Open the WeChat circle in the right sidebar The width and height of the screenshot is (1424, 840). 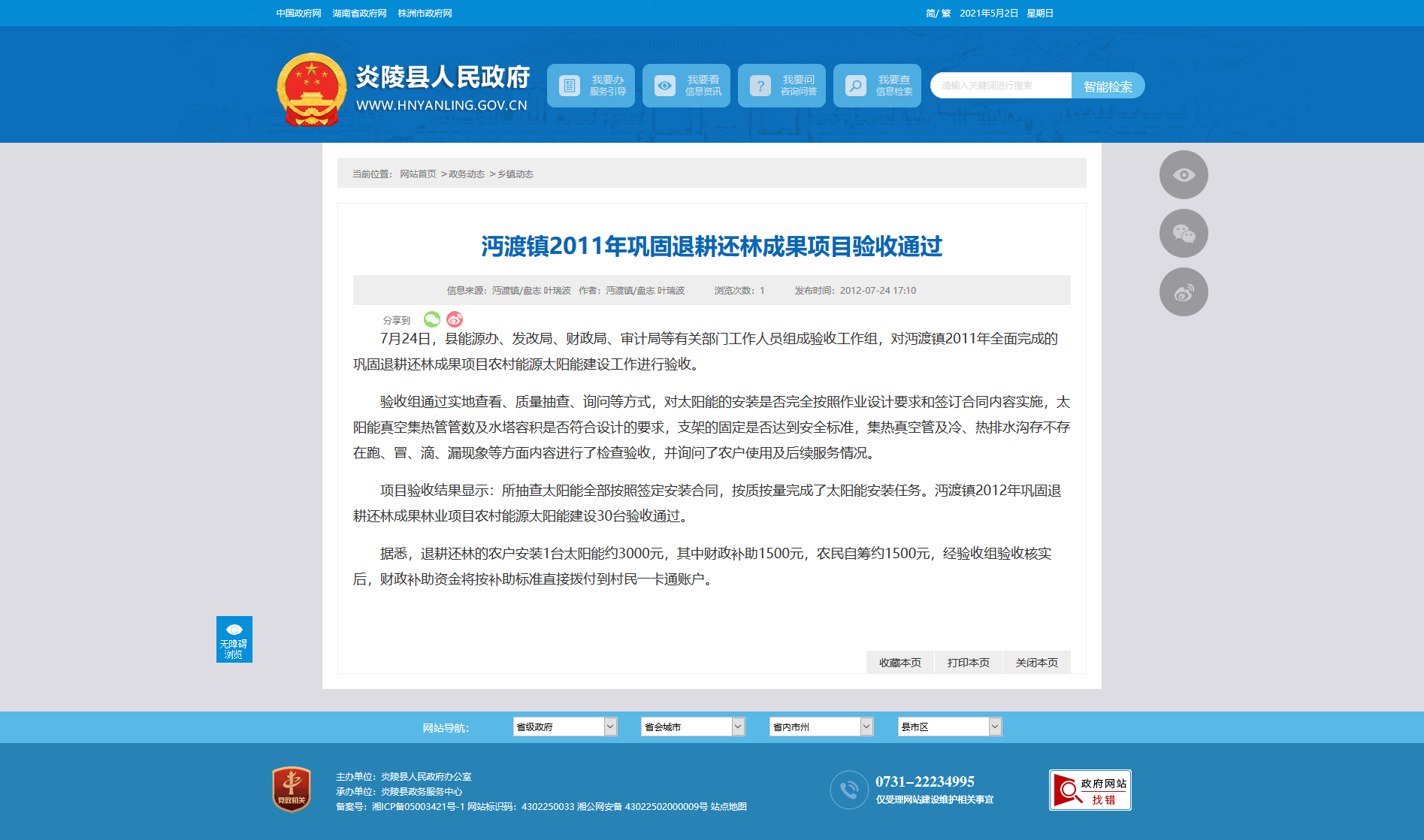[x=1184, y=234]
